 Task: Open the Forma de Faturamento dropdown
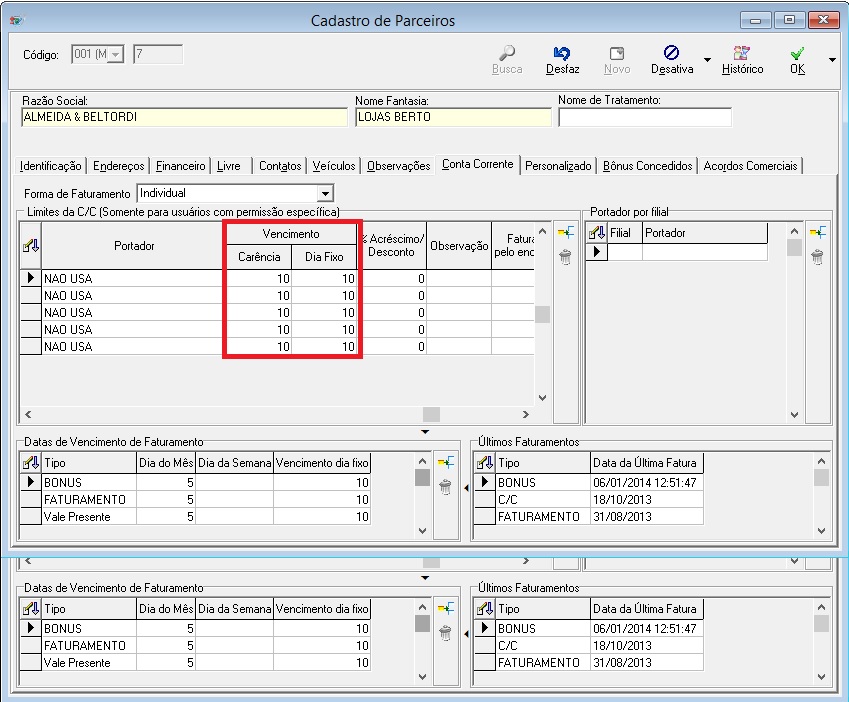(325, 193)
